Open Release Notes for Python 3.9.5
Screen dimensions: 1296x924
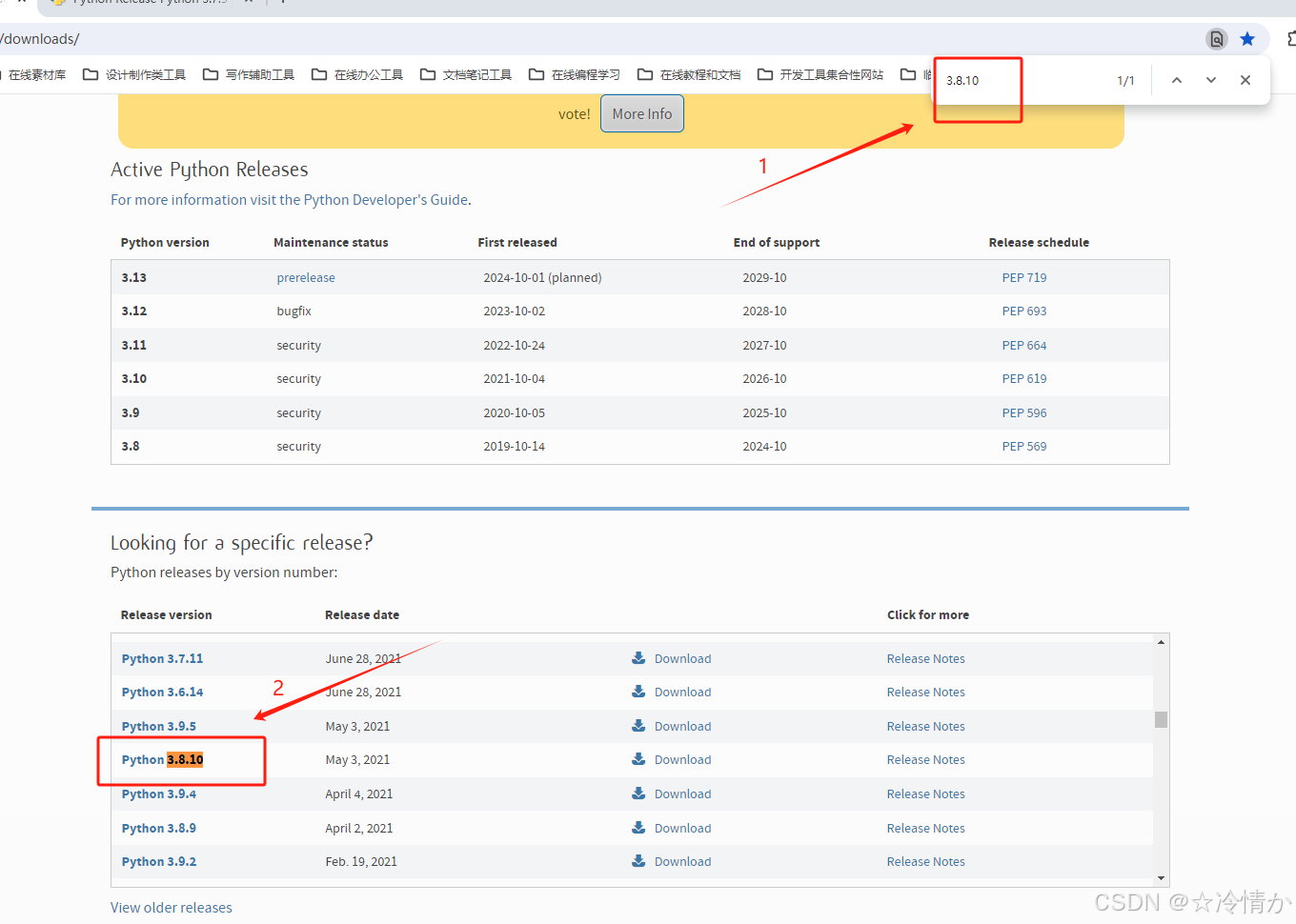click(925, 727)
